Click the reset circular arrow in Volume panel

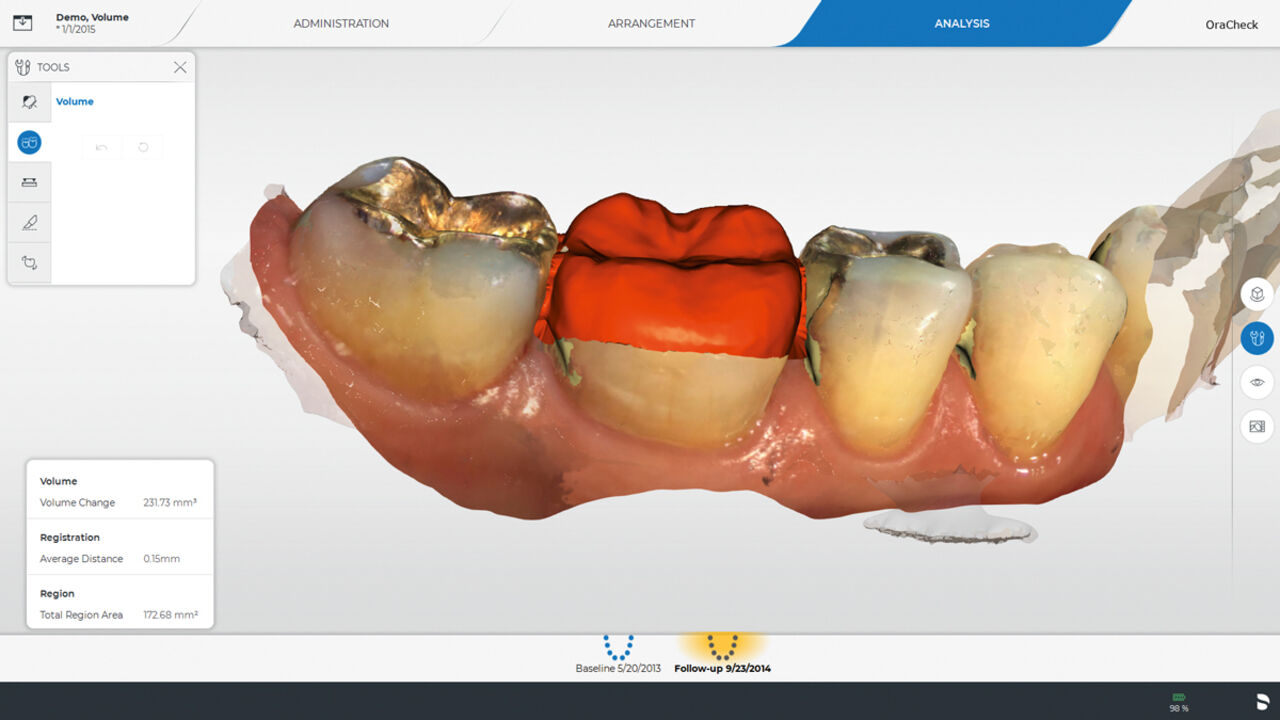[143, 147]
